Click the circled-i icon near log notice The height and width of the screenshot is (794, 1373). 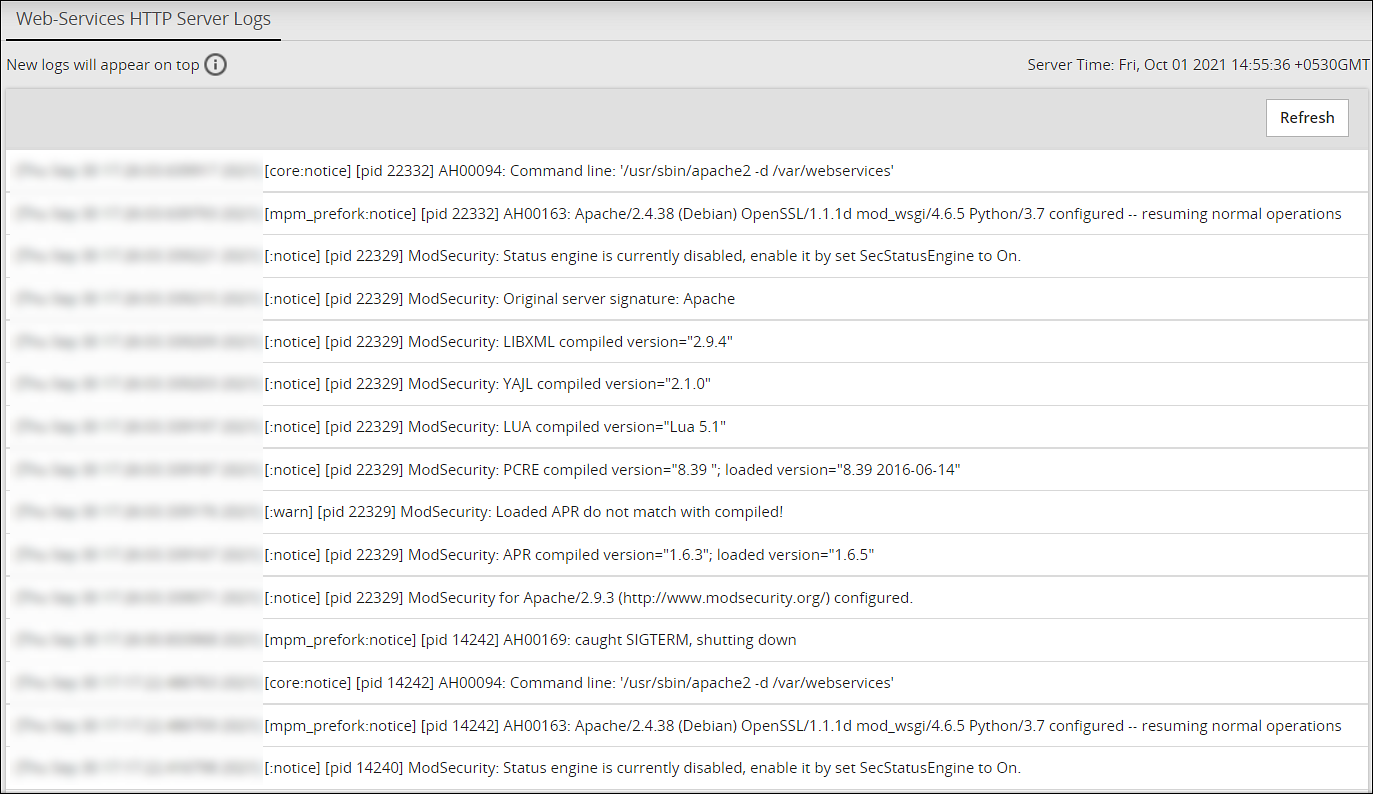216,64
